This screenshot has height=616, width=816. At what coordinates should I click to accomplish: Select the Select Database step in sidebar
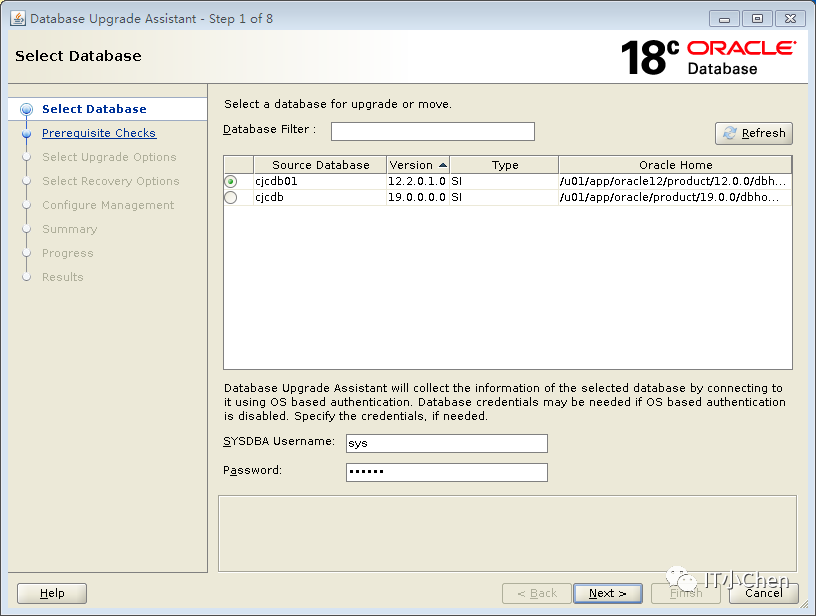click(x=94, y=109)
